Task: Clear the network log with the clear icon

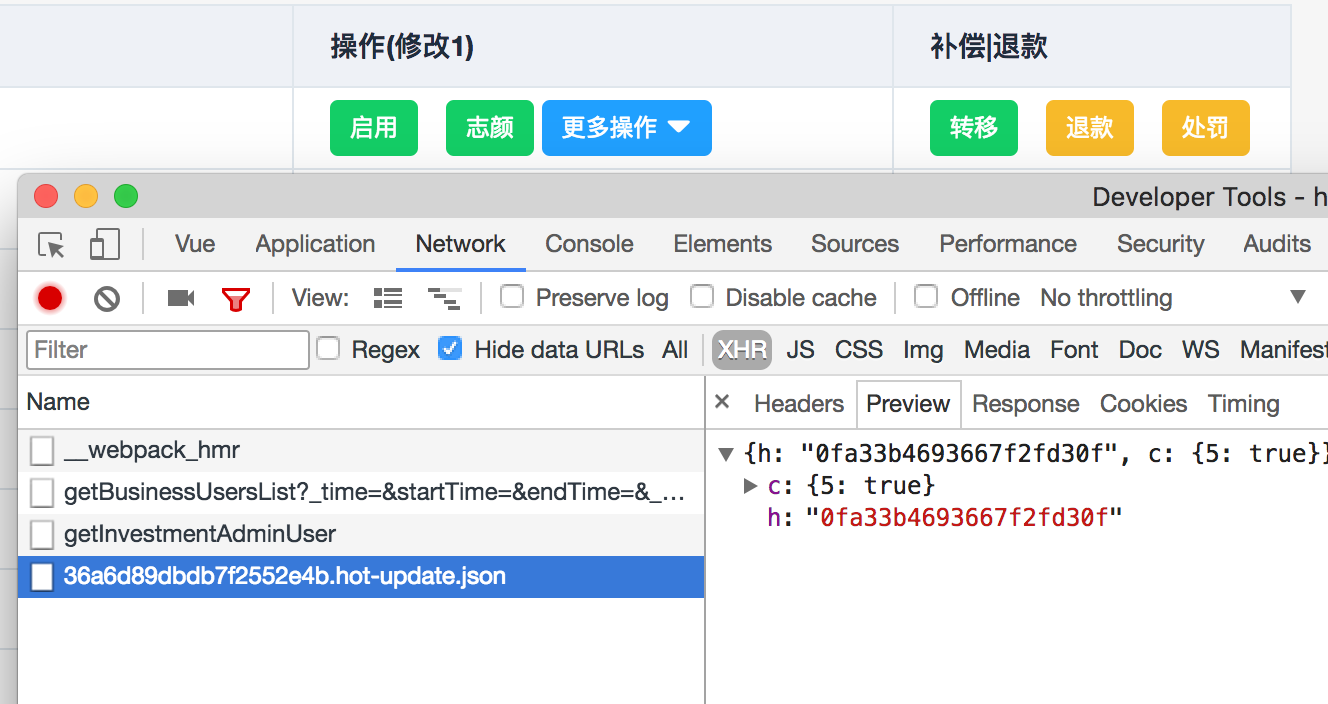Action: [107, 298]
